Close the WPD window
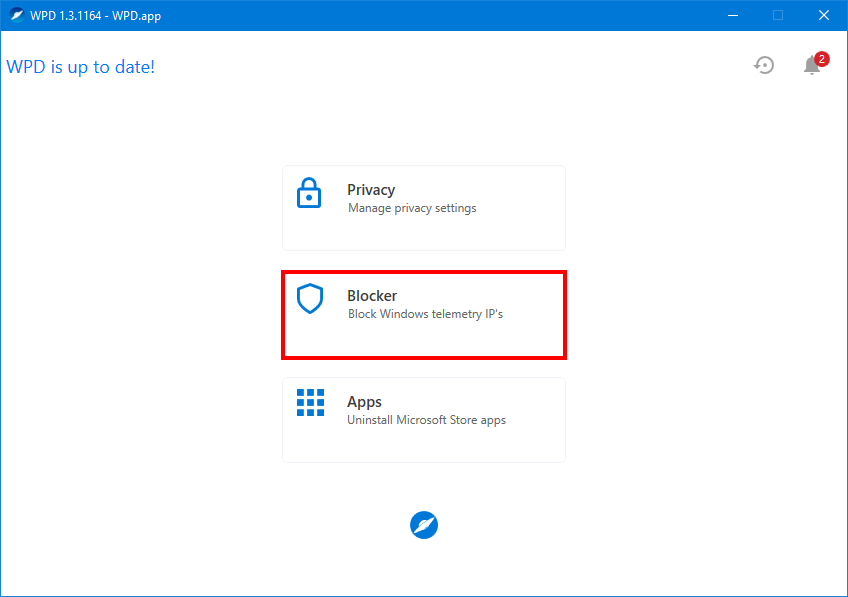The image size is (848, 597). (x=824, y=15)
